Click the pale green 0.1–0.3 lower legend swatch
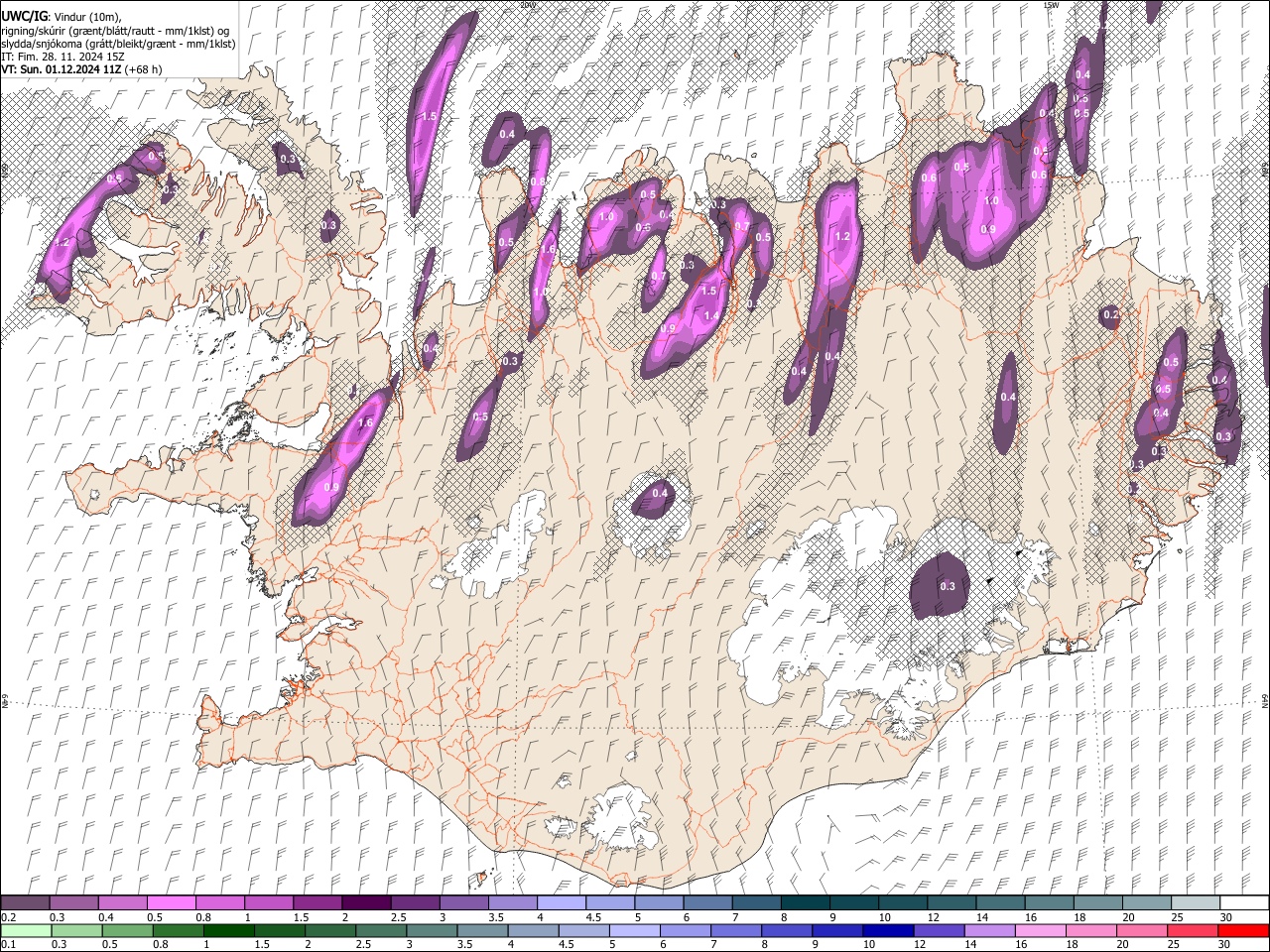This screenshot has width=1270, height=952. pyautogui.click(x=26, y=931)
